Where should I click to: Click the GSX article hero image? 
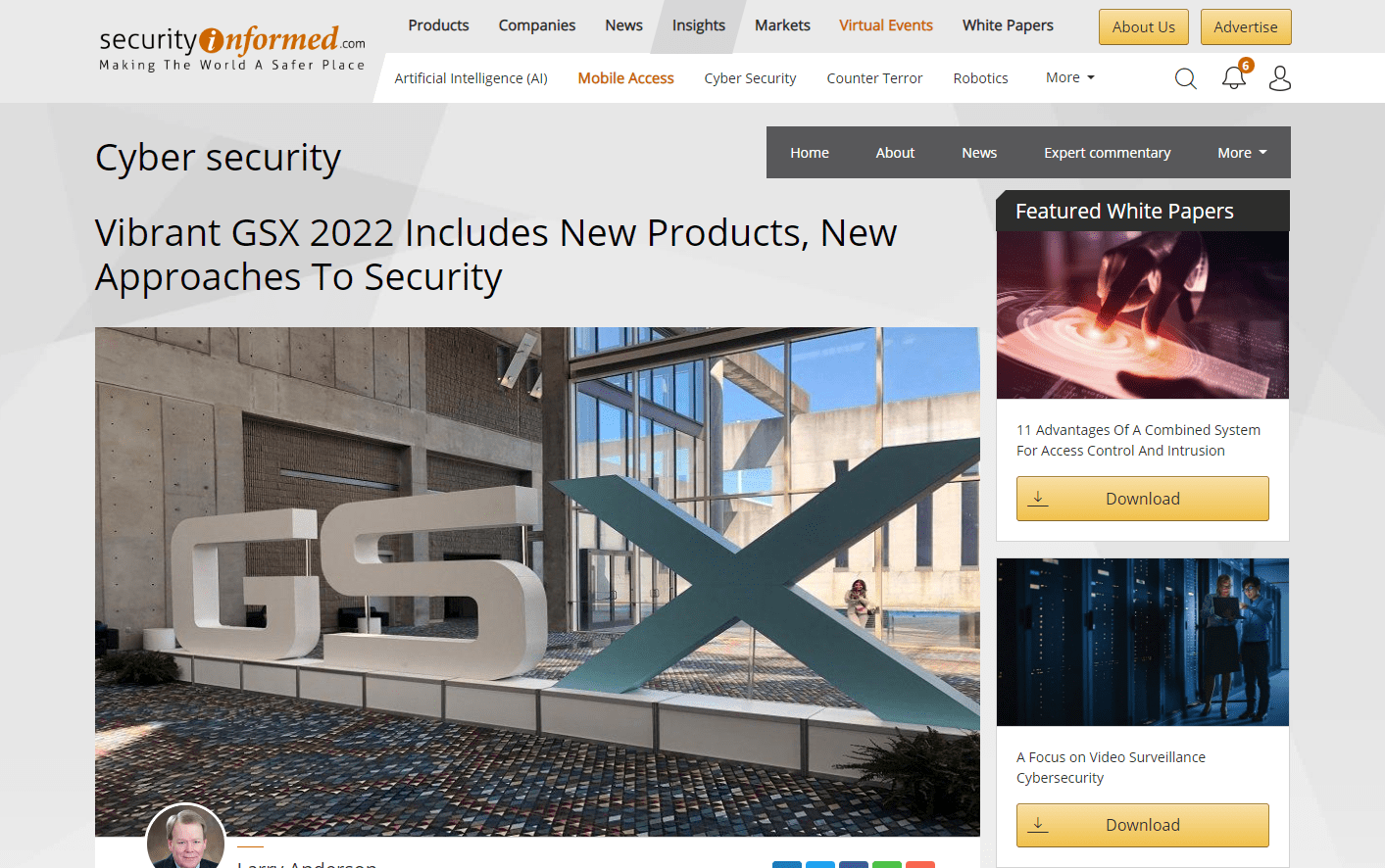[x=537, y=582]
